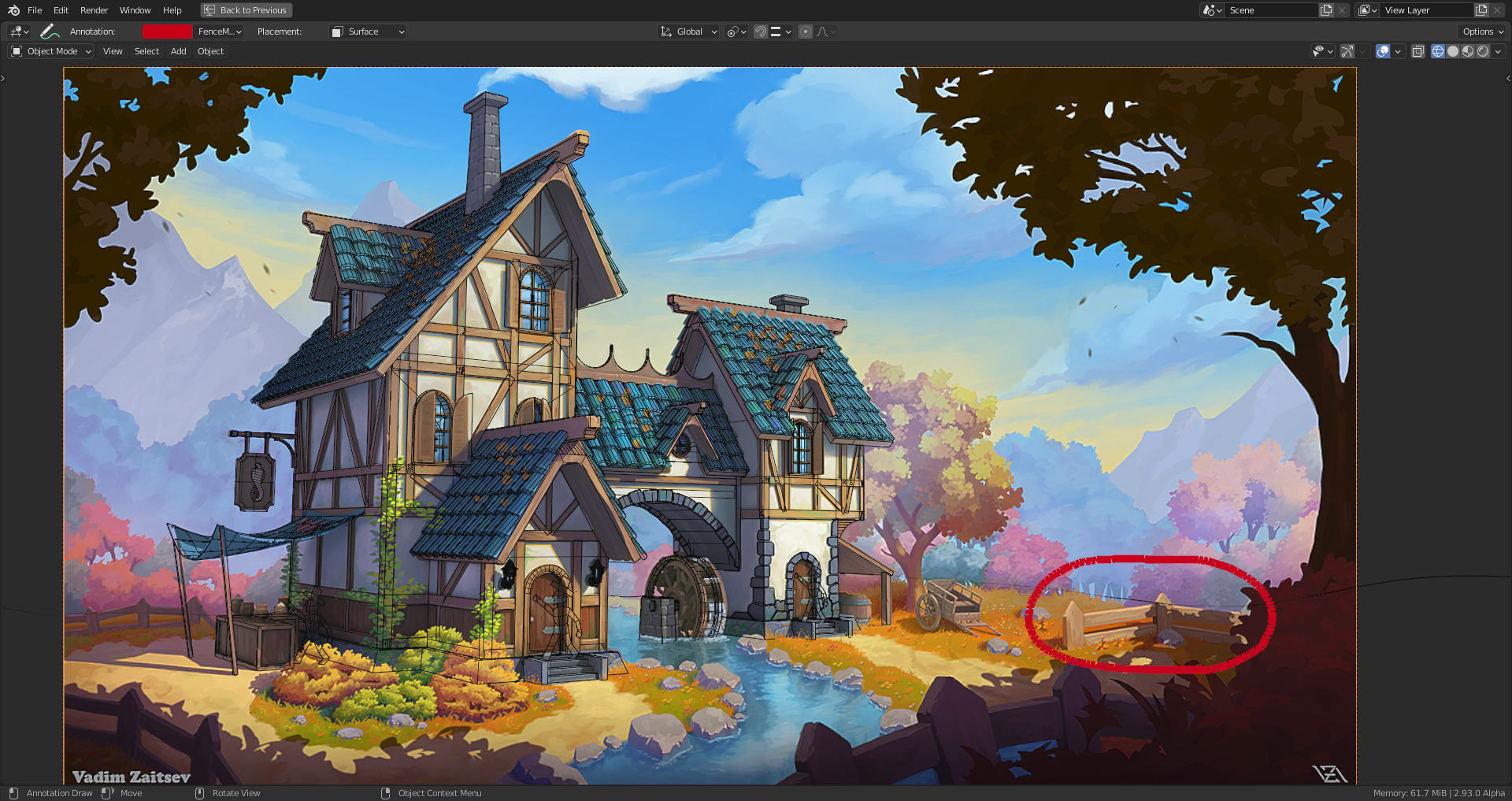Open the Options dropdown

pyautogui.click(x=1483, y=32)
